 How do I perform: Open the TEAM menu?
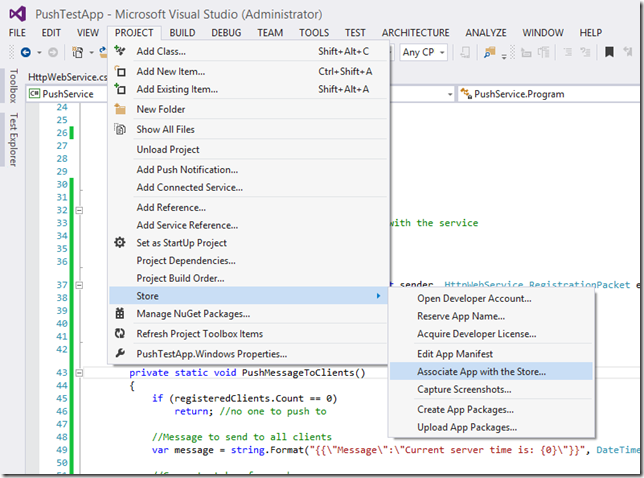point(270,33)
